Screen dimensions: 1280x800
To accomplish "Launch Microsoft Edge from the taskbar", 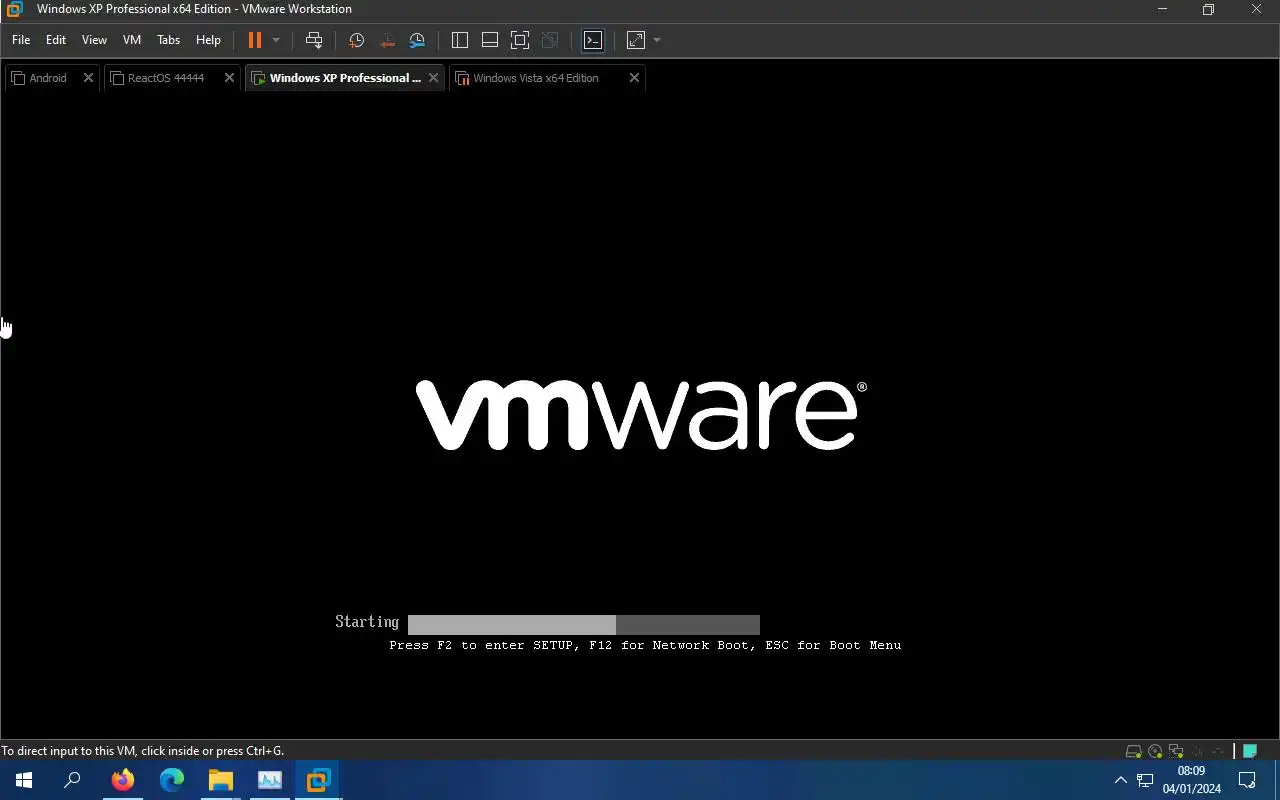I will coord(172,780).
